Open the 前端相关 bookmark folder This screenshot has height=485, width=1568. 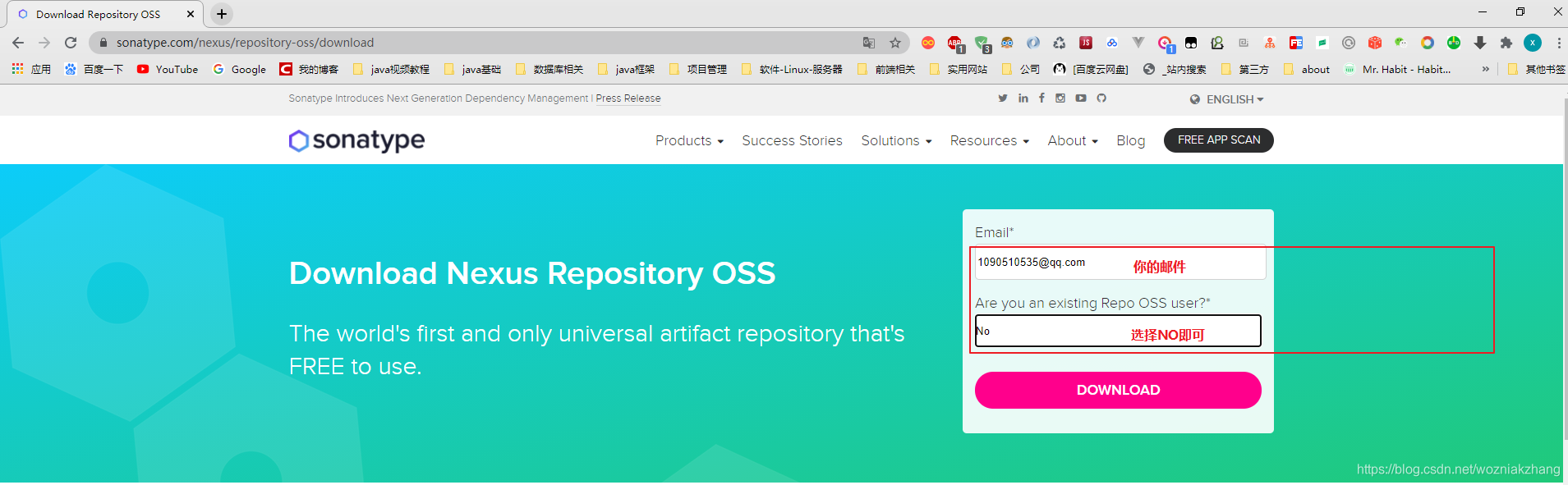pos(886,70)
